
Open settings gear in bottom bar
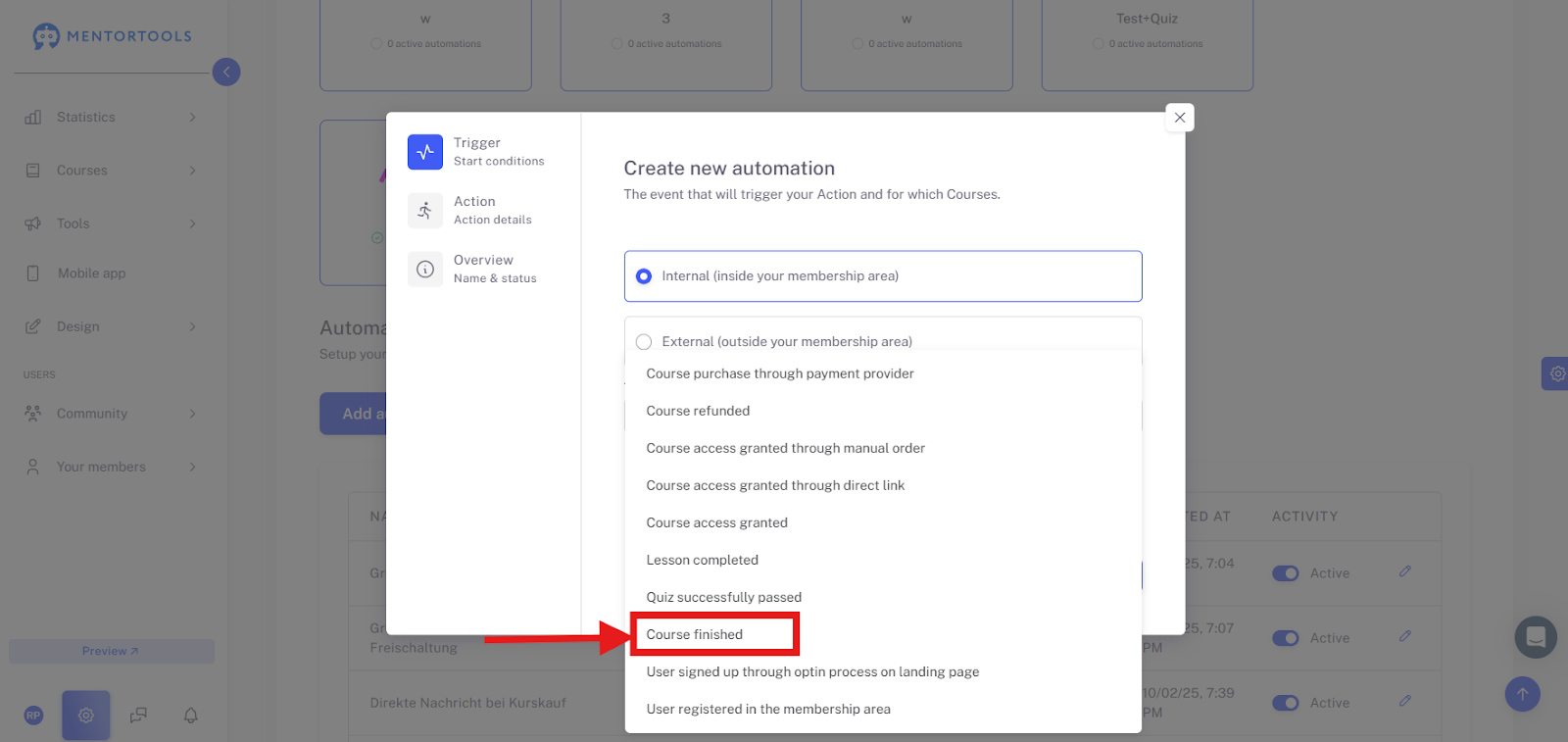tap(86, 716)
